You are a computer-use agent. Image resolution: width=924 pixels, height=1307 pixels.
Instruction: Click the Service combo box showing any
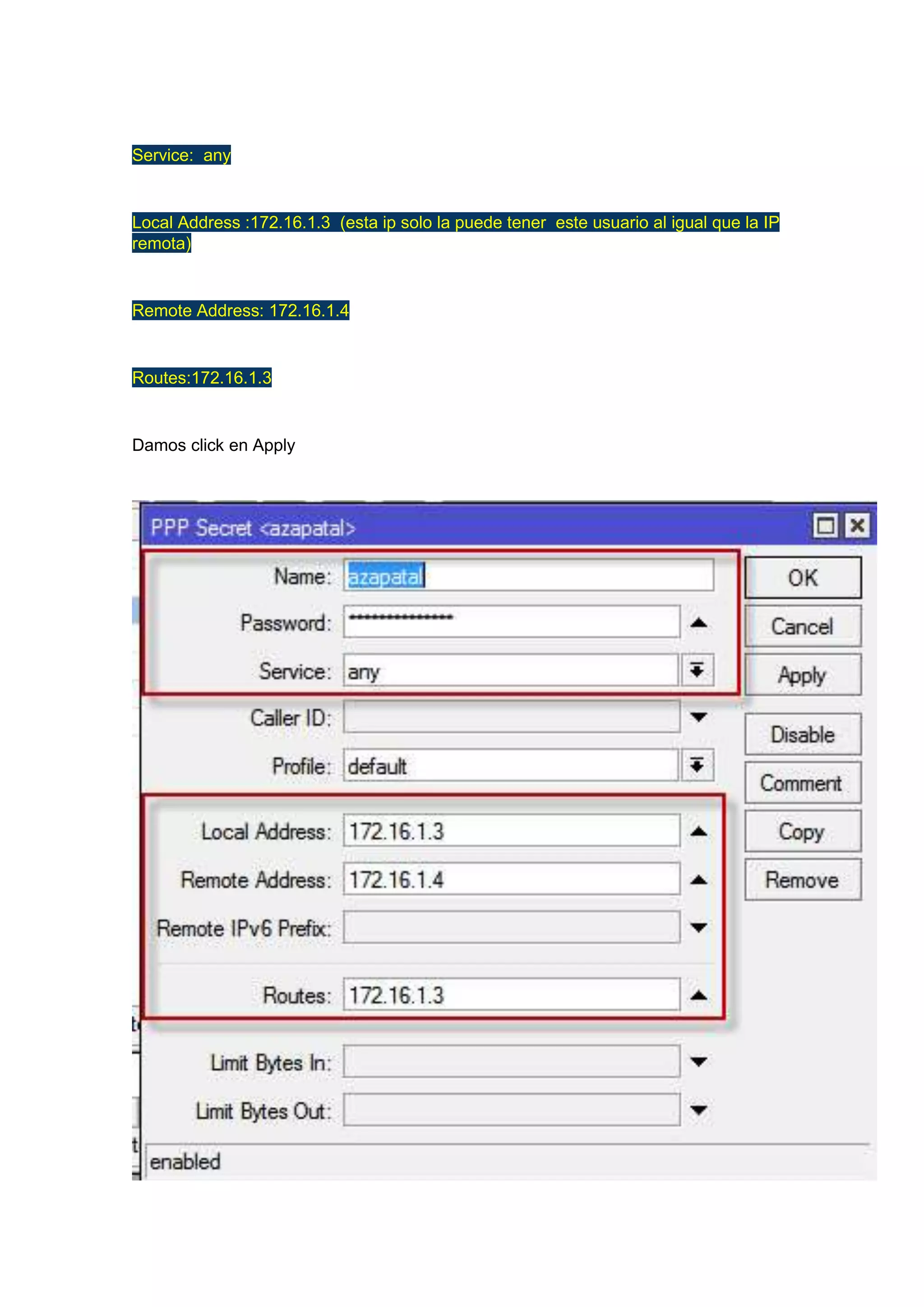click(510, 671)
